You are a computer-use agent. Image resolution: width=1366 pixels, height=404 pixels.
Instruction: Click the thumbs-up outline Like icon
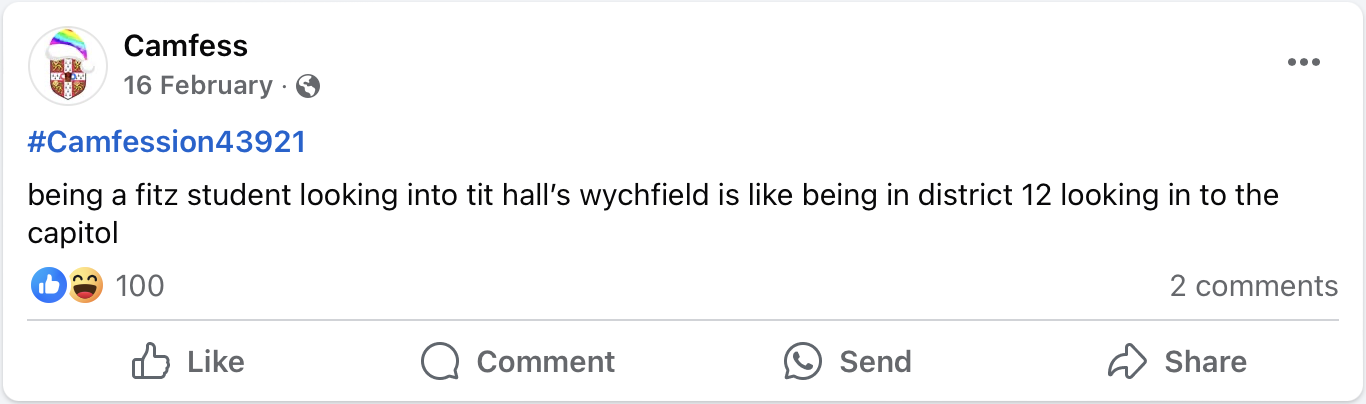pos(152,361)
